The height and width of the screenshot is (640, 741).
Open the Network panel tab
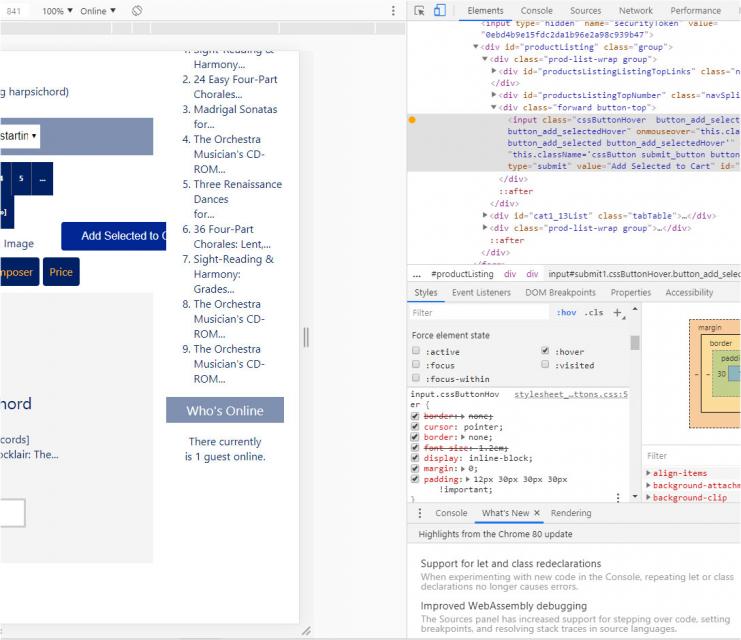click(636, 10)
